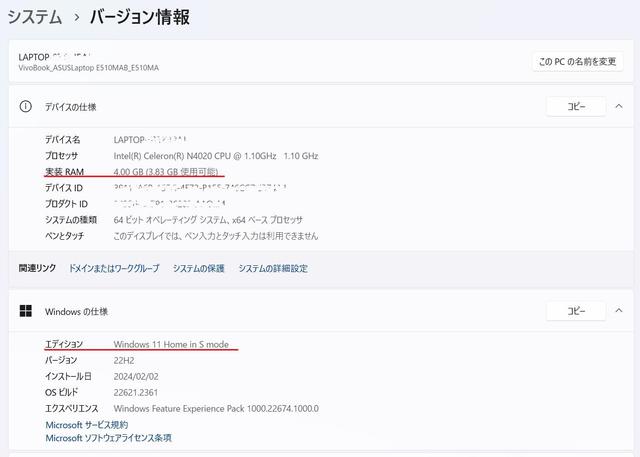Select the 4.00 GB (3.83 GB 使用可能) value
The width and height of the screenshot is (640, 457).
point(166,172)
